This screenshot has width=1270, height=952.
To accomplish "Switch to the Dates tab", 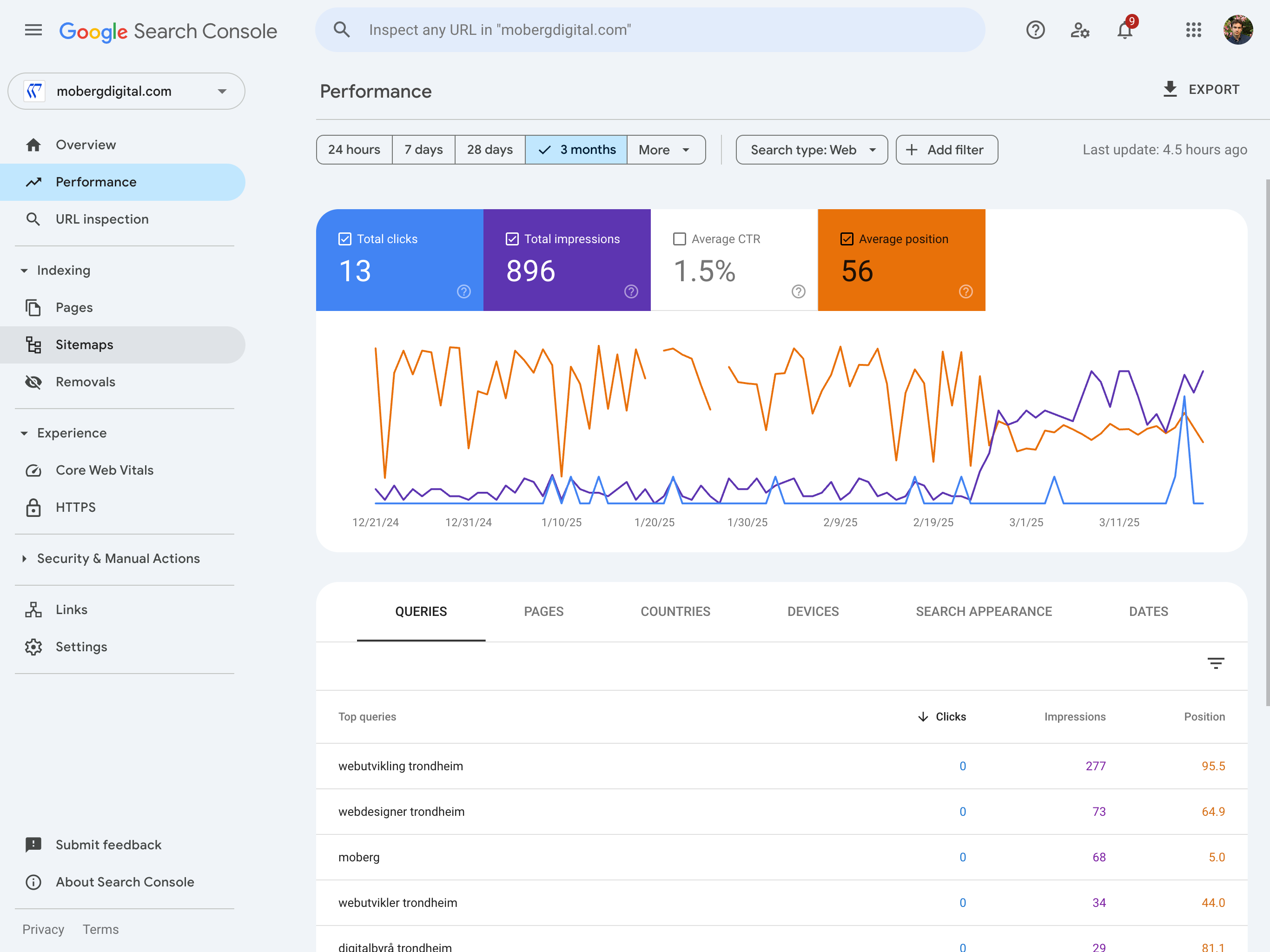I will point(1148,612).
